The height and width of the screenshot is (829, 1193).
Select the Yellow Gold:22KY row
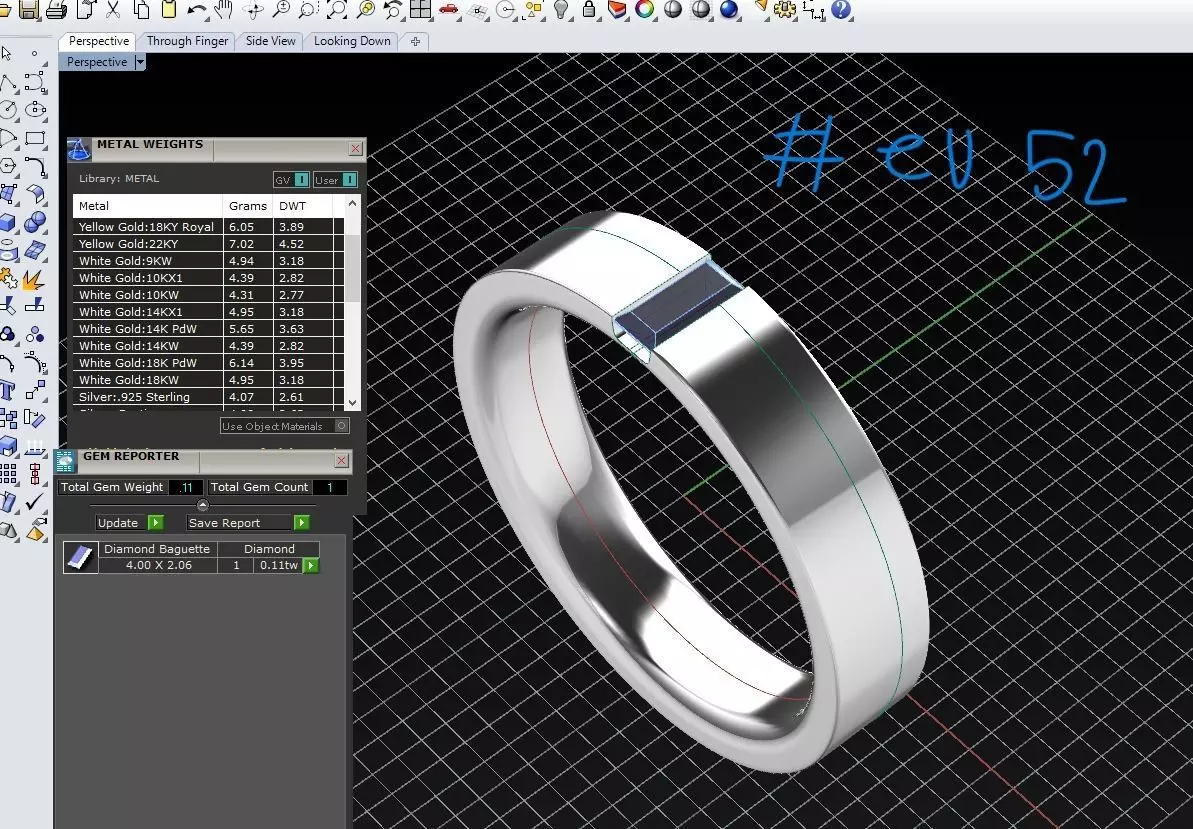pyautogui.click(x=209, y=244)
